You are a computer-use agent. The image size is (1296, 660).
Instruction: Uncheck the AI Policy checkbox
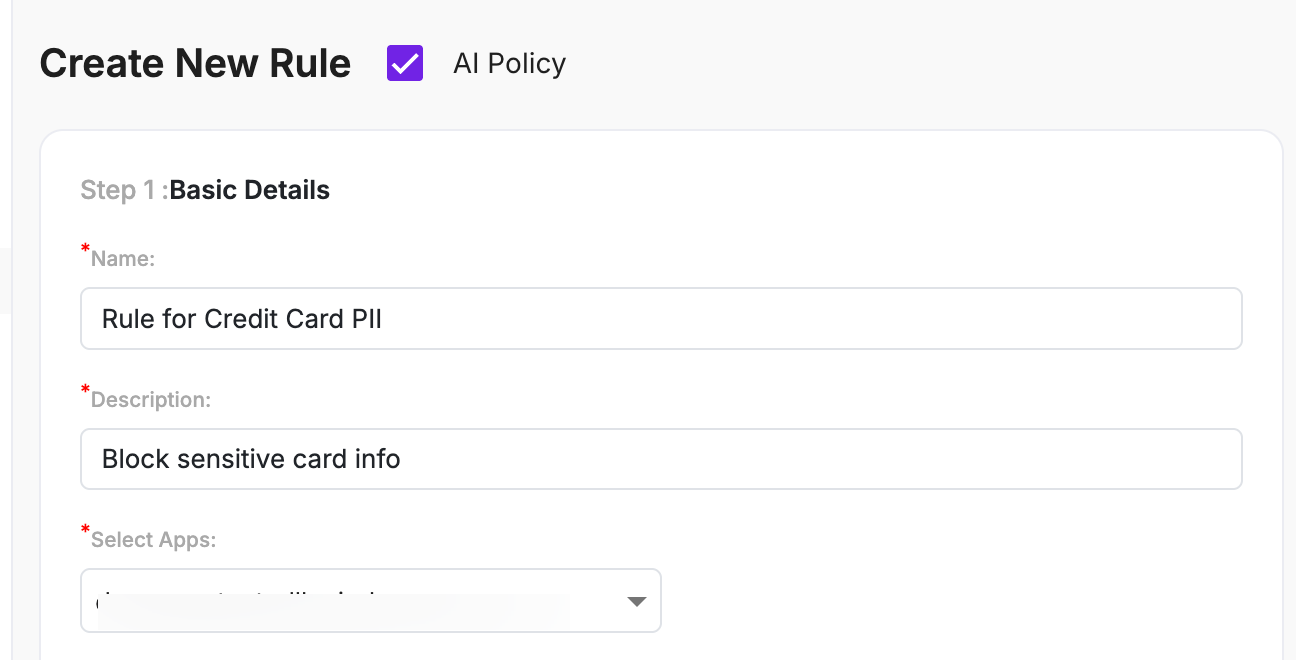click(x=404, y=63)
